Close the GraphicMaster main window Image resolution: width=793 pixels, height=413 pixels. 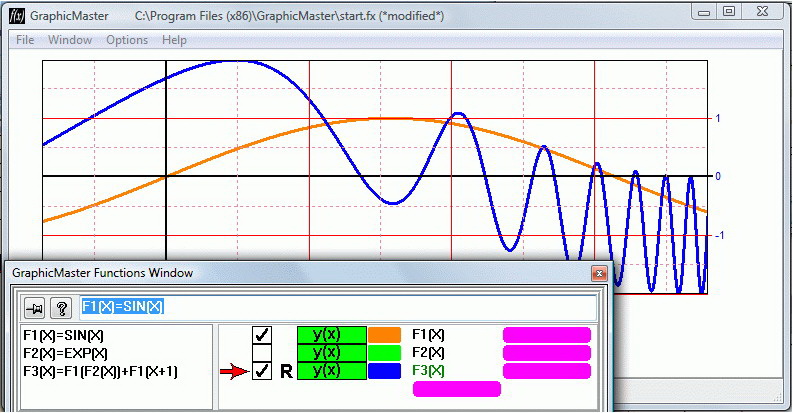click(x=762, y=12)
